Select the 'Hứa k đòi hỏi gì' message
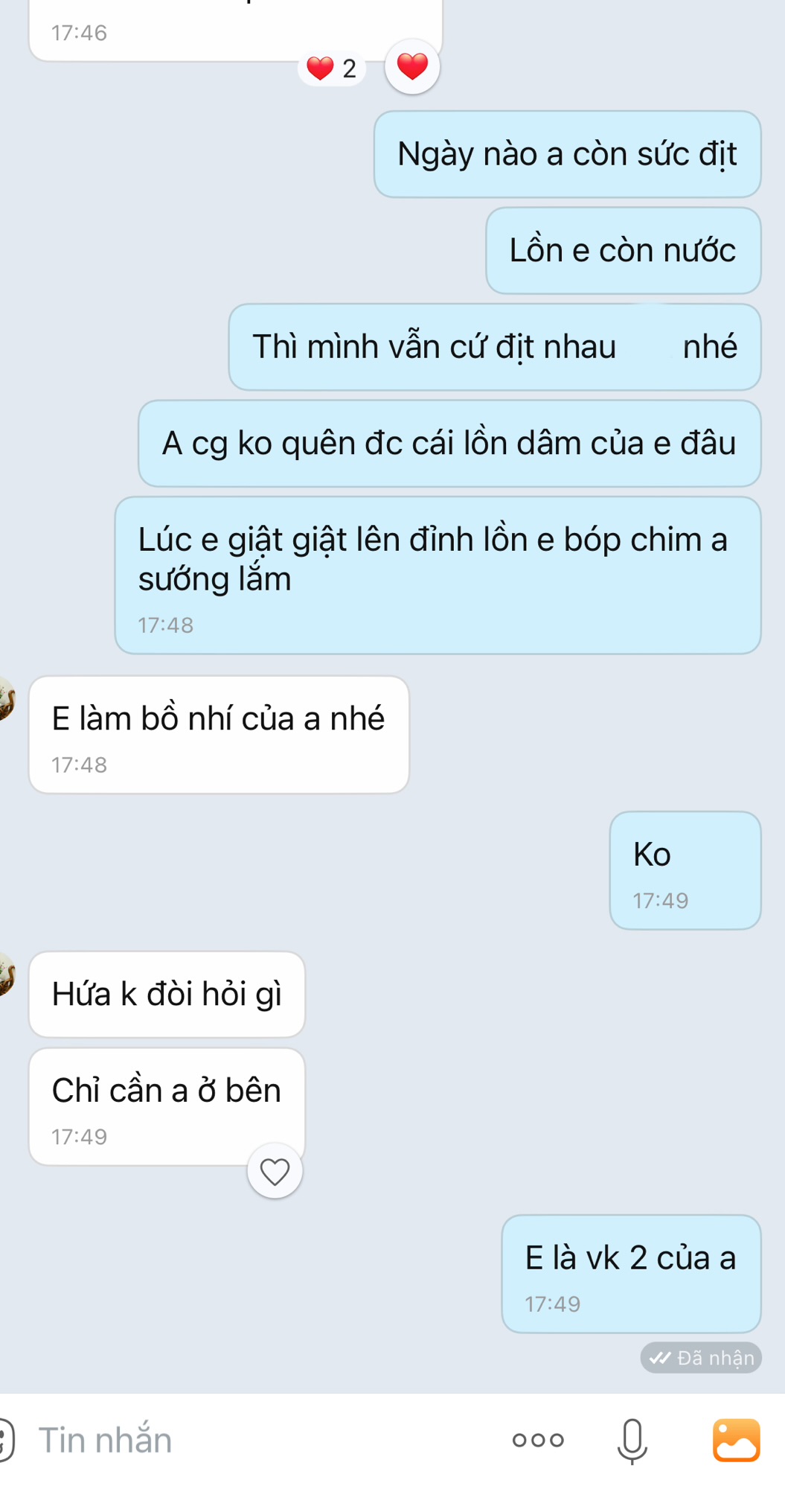 (x=167, y=995)
